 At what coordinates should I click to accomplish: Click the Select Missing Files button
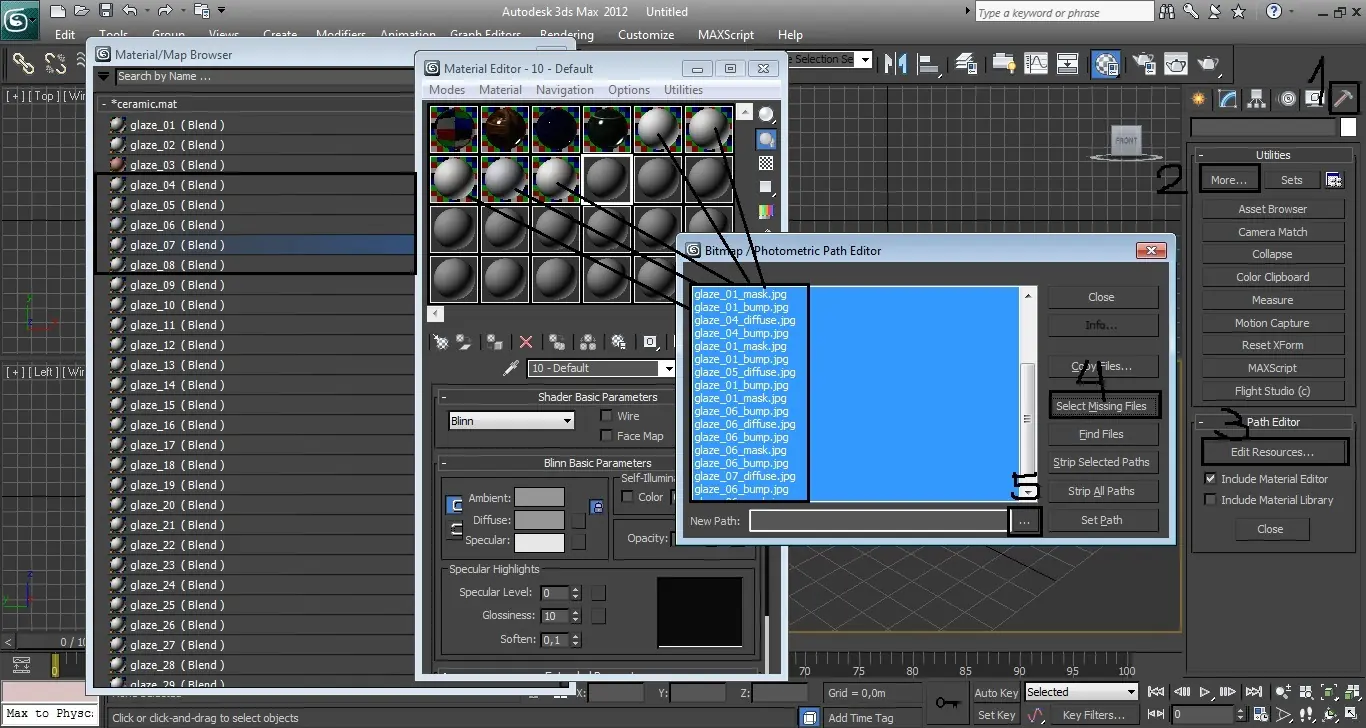[x=1101, y=406]
